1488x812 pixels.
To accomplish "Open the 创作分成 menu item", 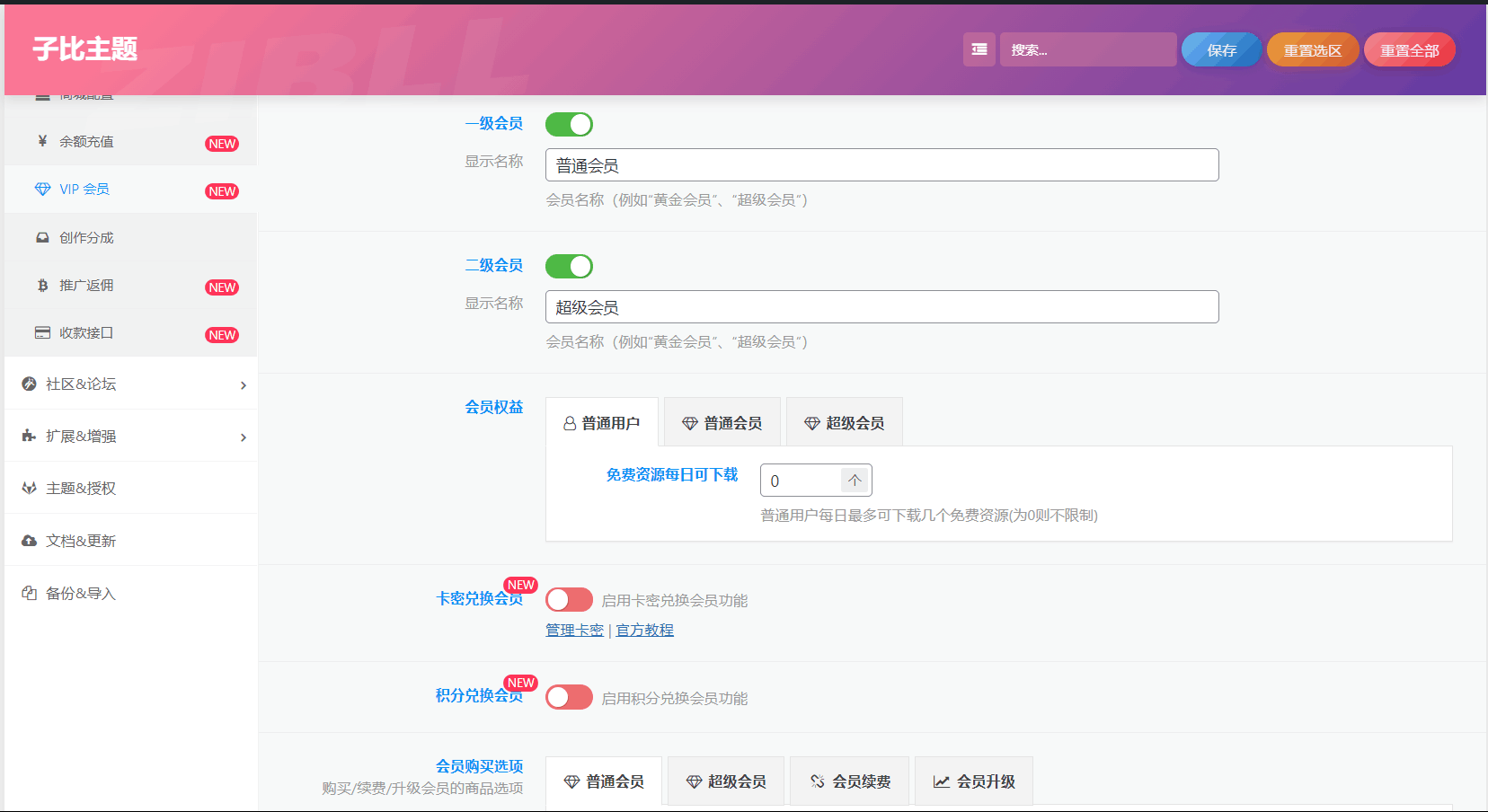I will (130, 237).
